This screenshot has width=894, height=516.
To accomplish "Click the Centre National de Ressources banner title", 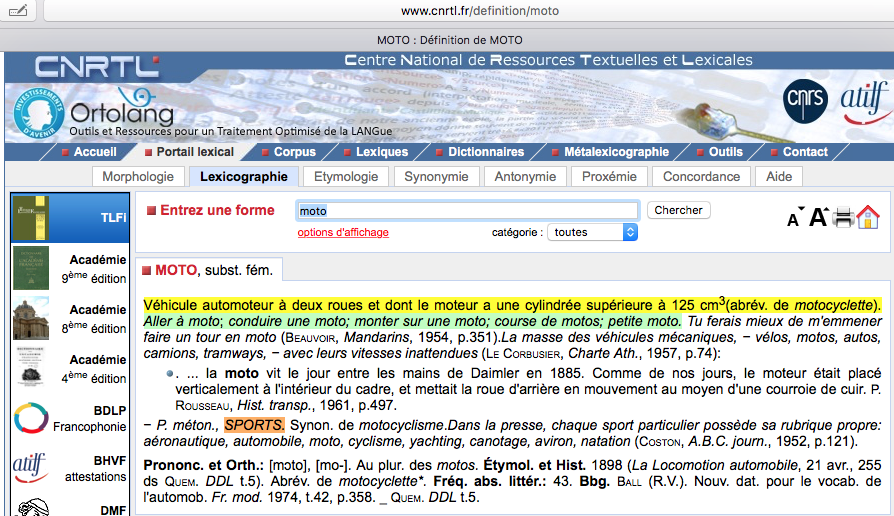I will click(x=548, y=60).
